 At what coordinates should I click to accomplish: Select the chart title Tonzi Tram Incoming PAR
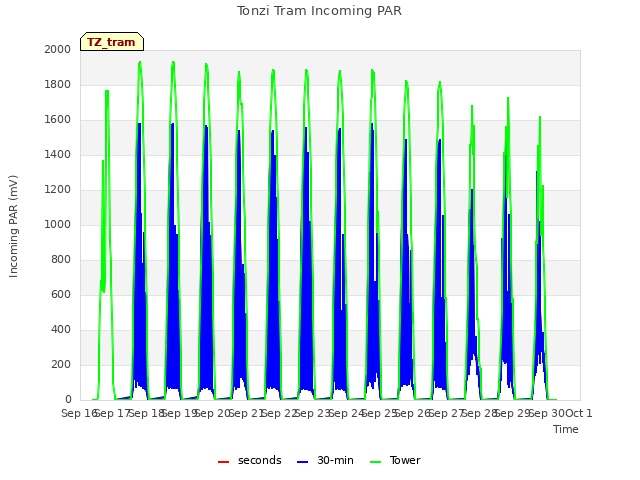pos(319,11)
